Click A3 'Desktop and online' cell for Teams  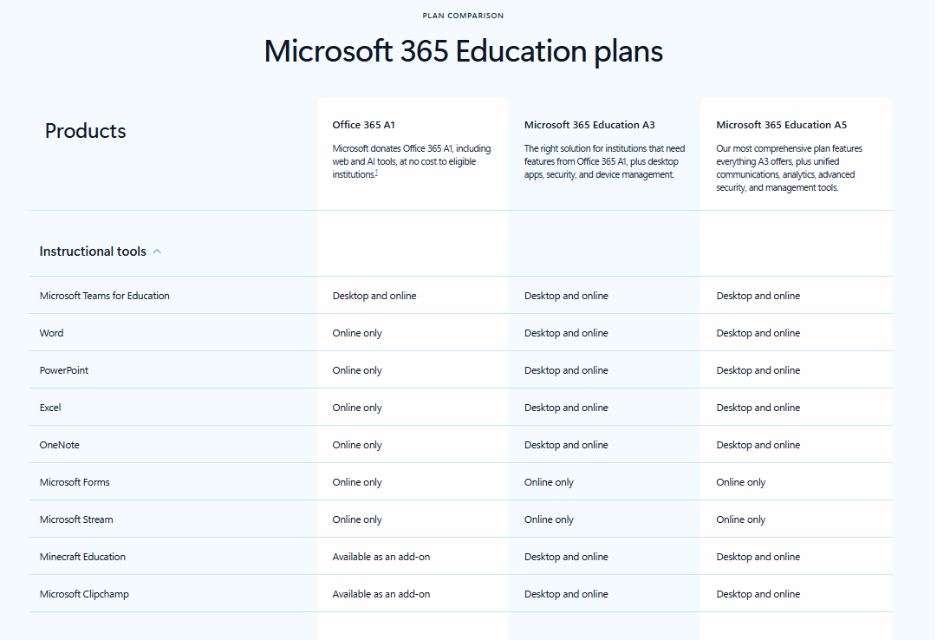coord(566,296)
